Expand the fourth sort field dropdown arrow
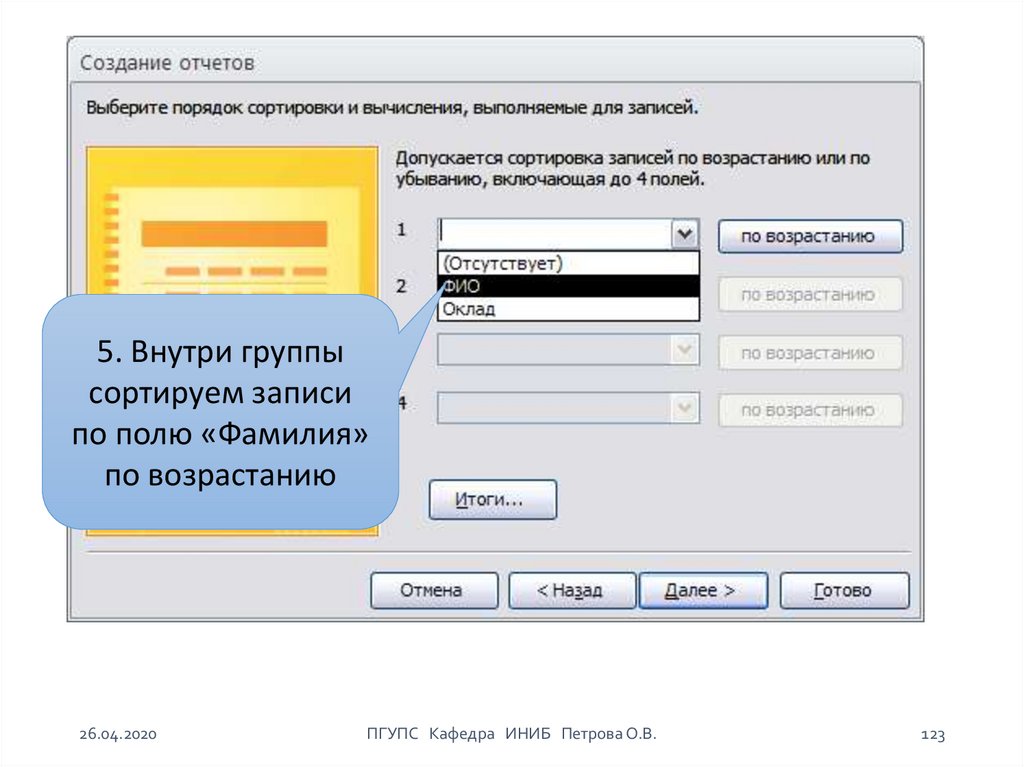 click(684, 408)
